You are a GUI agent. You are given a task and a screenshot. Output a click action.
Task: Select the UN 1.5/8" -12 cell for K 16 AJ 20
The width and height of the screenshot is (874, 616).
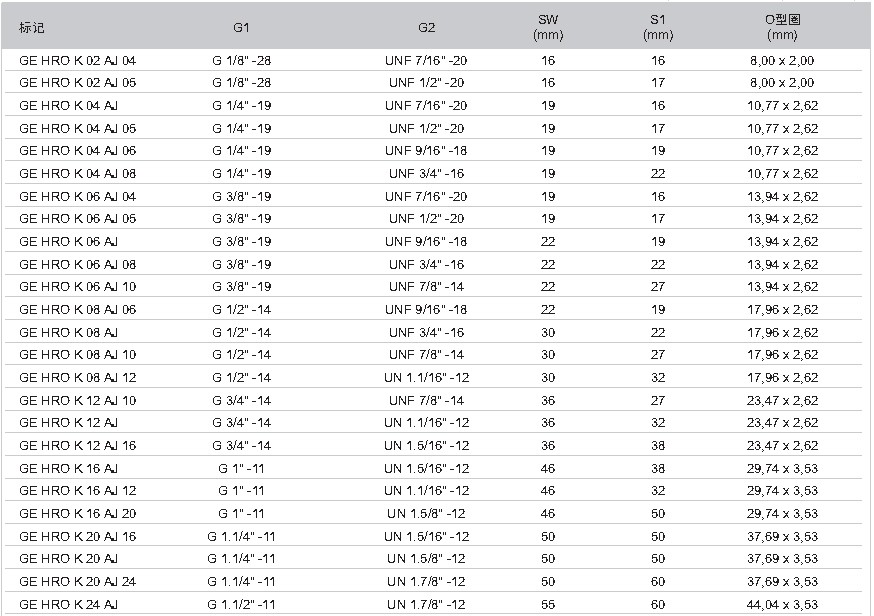(426, 513)
